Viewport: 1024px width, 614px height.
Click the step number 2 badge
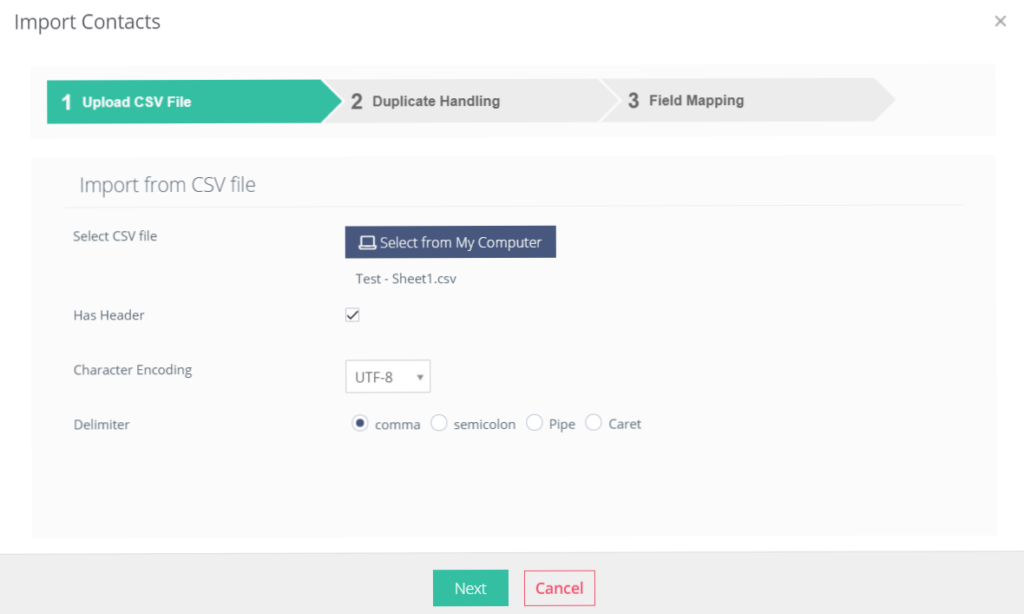tap(356, 101)
